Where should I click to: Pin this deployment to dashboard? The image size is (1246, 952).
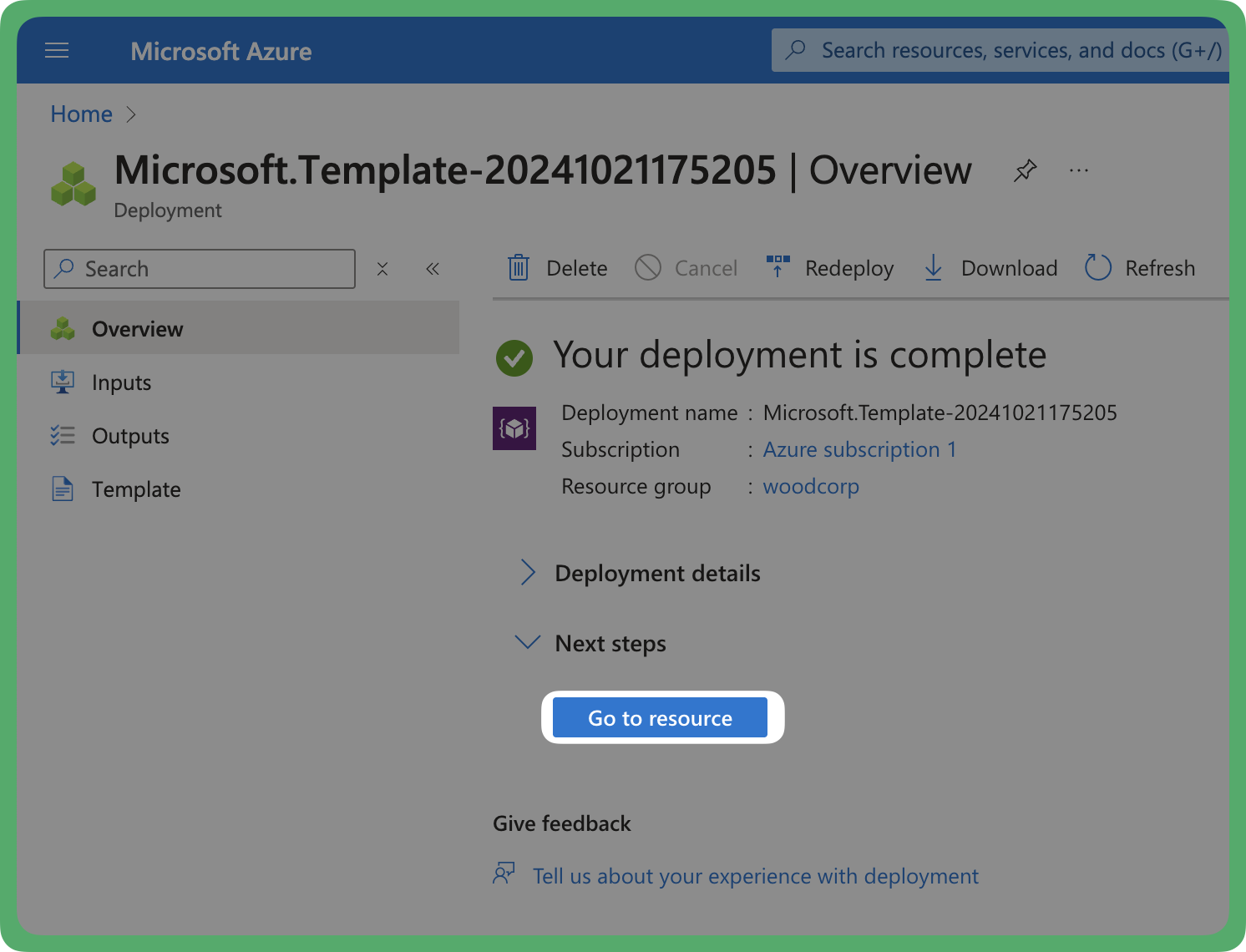click(1025, 170)
